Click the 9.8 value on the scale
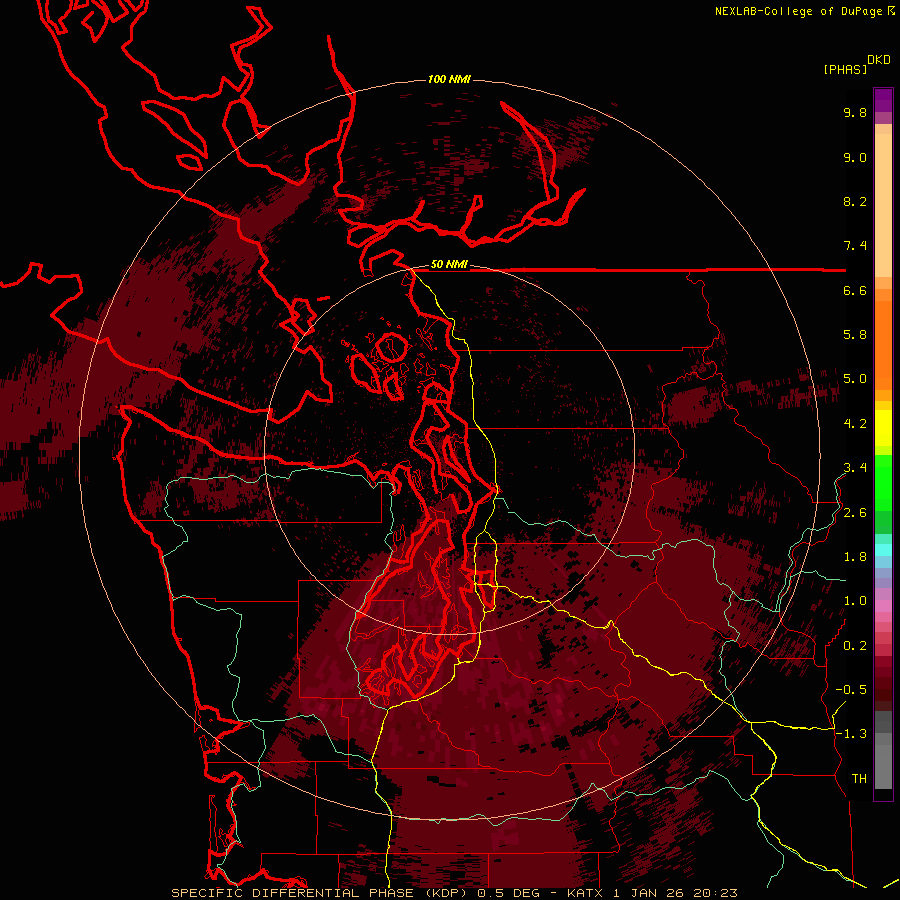 [x=855, y=112]
